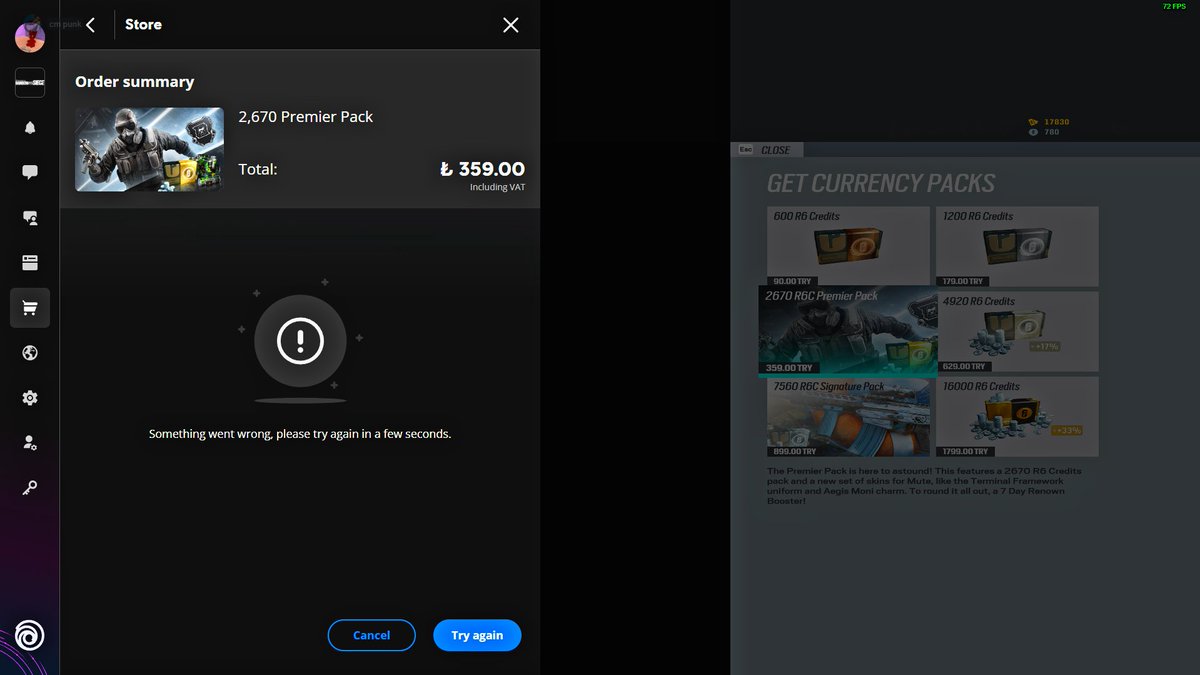Click the Cancel button
Image resolution: width=1200 pixels, height=675 pixels.
(x=372, y=636)
